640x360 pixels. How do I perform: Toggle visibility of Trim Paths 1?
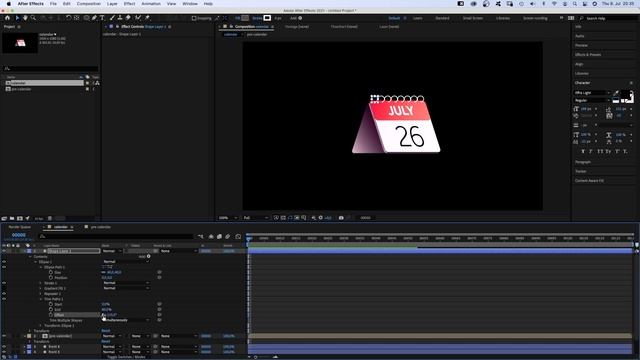tap(4, 299)
